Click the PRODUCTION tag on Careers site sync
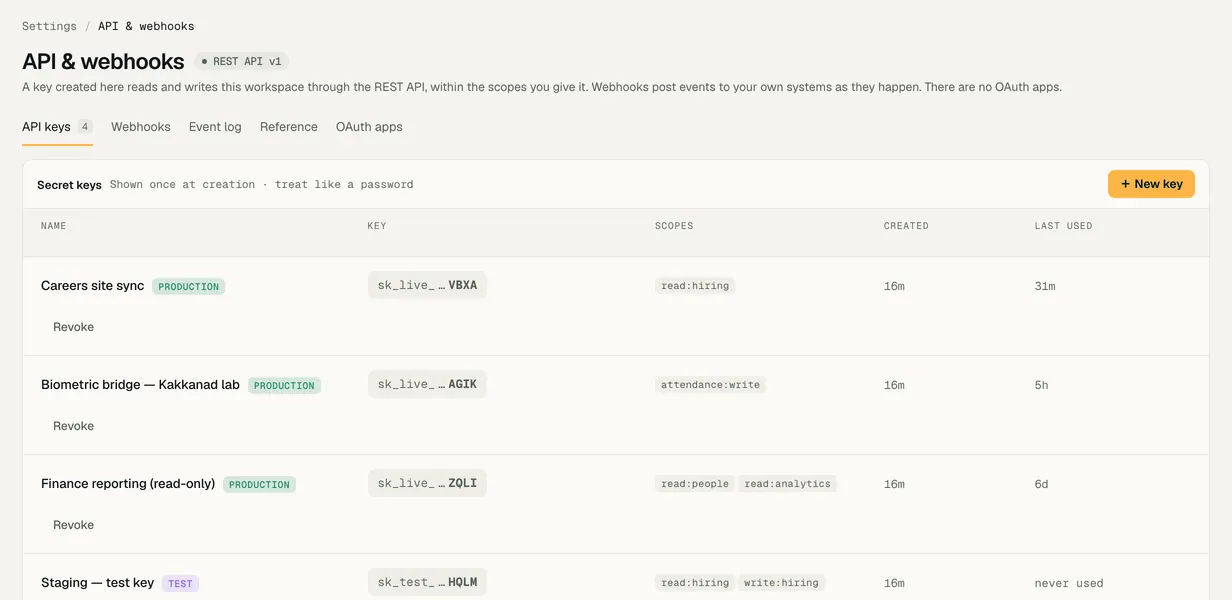The height and width of the screenshot is (600, 1232). (x=189, y=287)
